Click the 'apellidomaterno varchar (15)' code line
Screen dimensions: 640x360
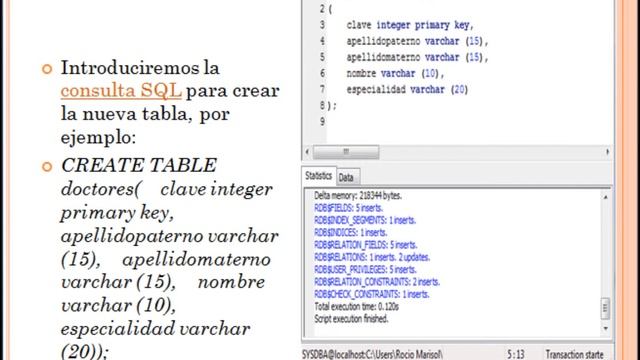(417, 57)
